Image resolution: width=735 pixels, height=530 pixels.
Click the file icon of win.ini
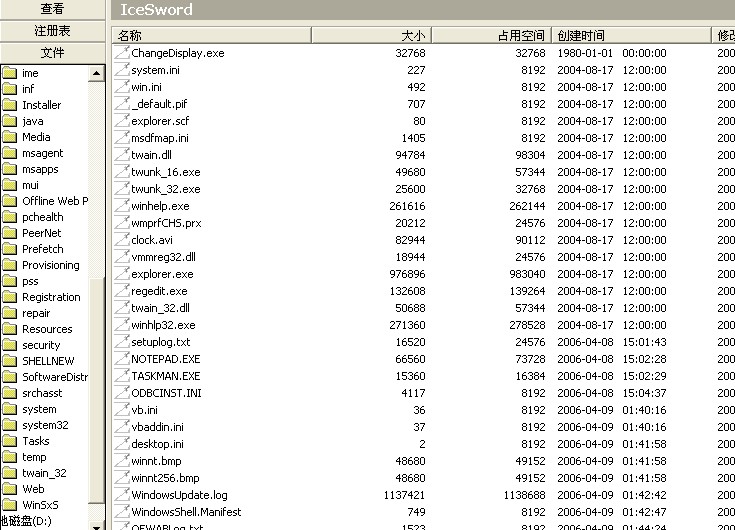click(122, 86)
